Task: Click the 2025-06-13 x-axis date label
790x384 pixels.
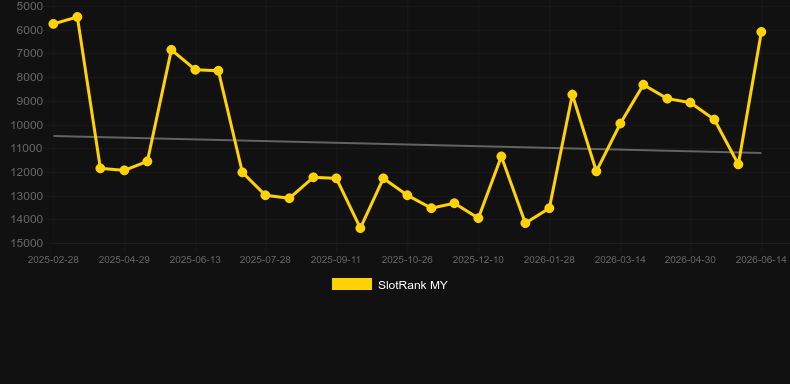Action: [x=195, y=260]
